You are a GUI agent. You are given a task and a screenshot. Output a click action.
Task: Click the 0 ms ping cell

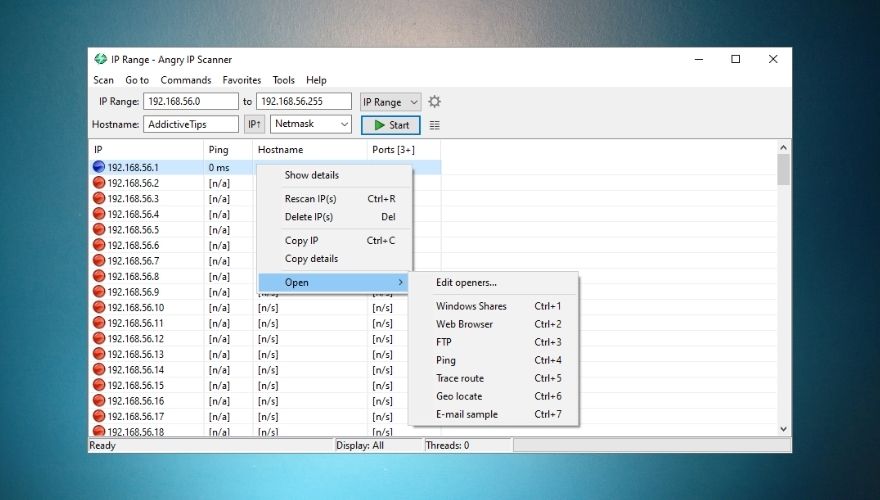[x=228, y=167]
